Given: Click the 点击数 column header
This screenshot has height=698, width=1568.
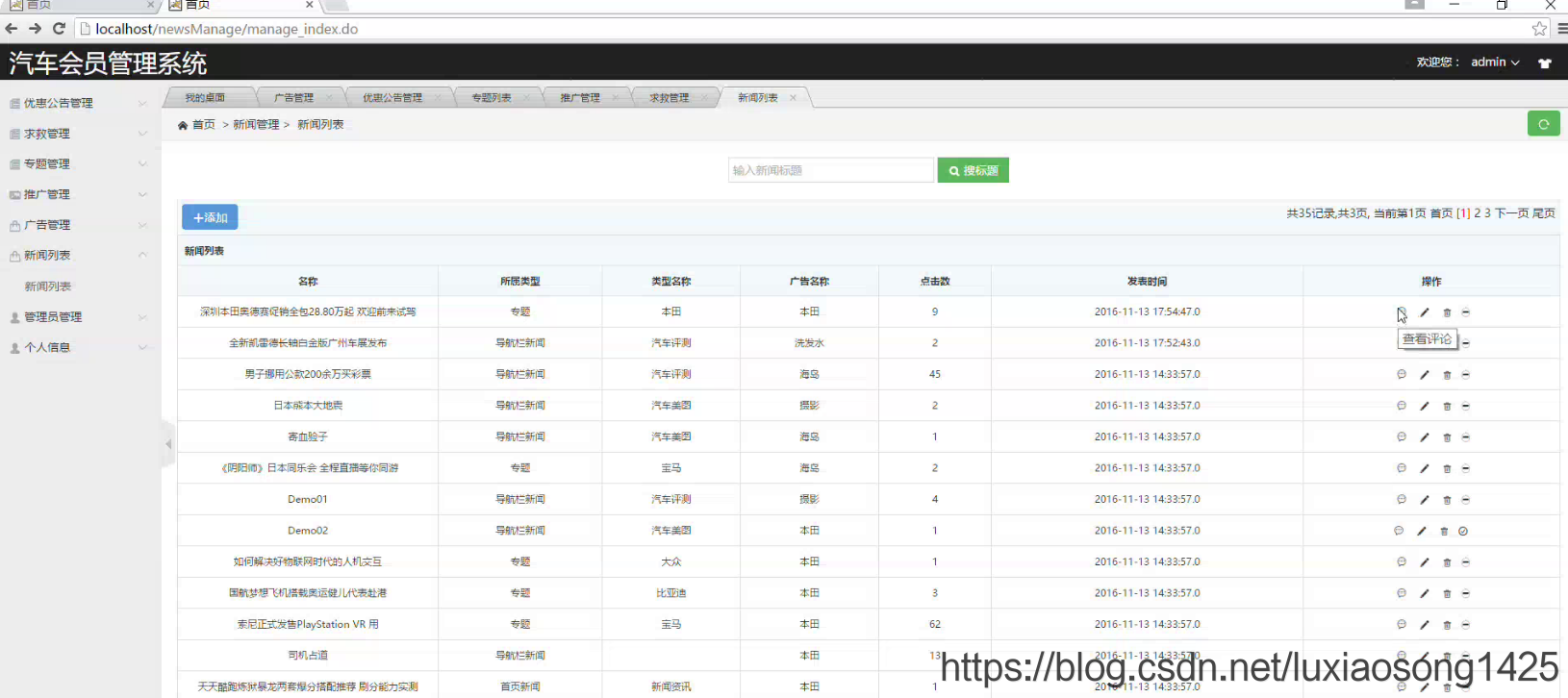Looking at the screenshot, I should [935, 282].
